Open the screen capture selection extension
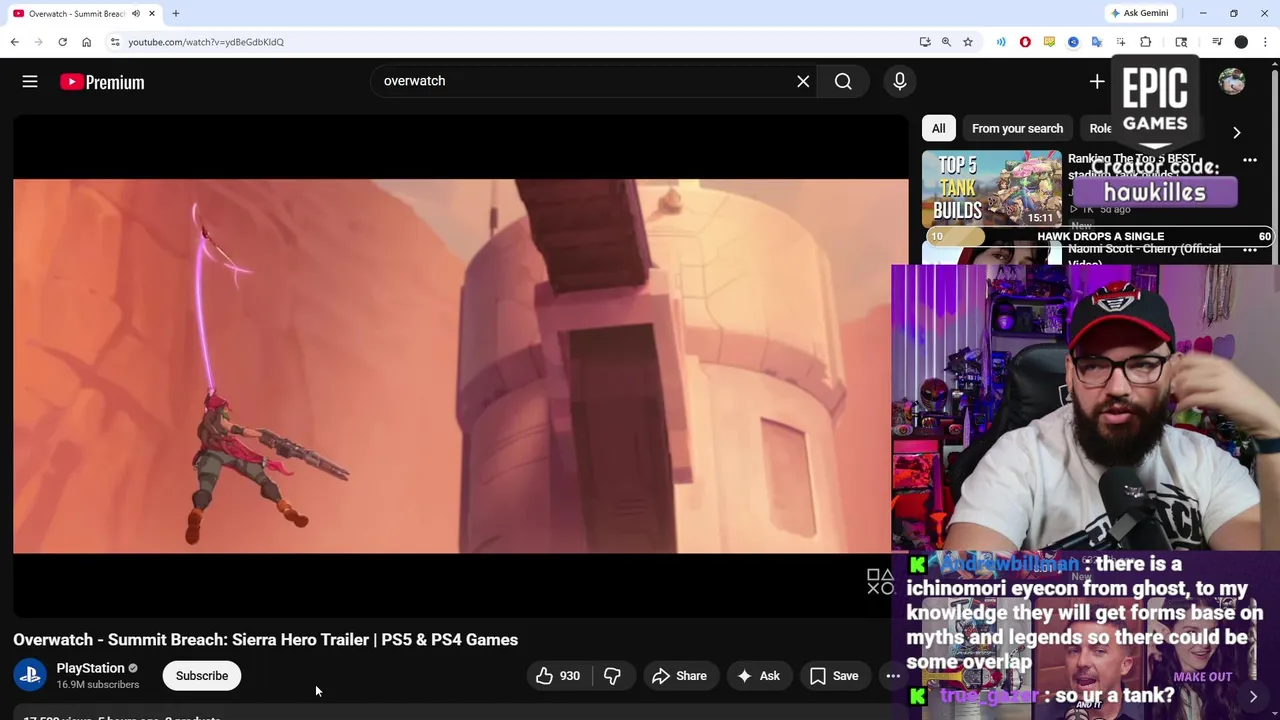Viewport: 1280px width, 720px height. (1121, 42)
